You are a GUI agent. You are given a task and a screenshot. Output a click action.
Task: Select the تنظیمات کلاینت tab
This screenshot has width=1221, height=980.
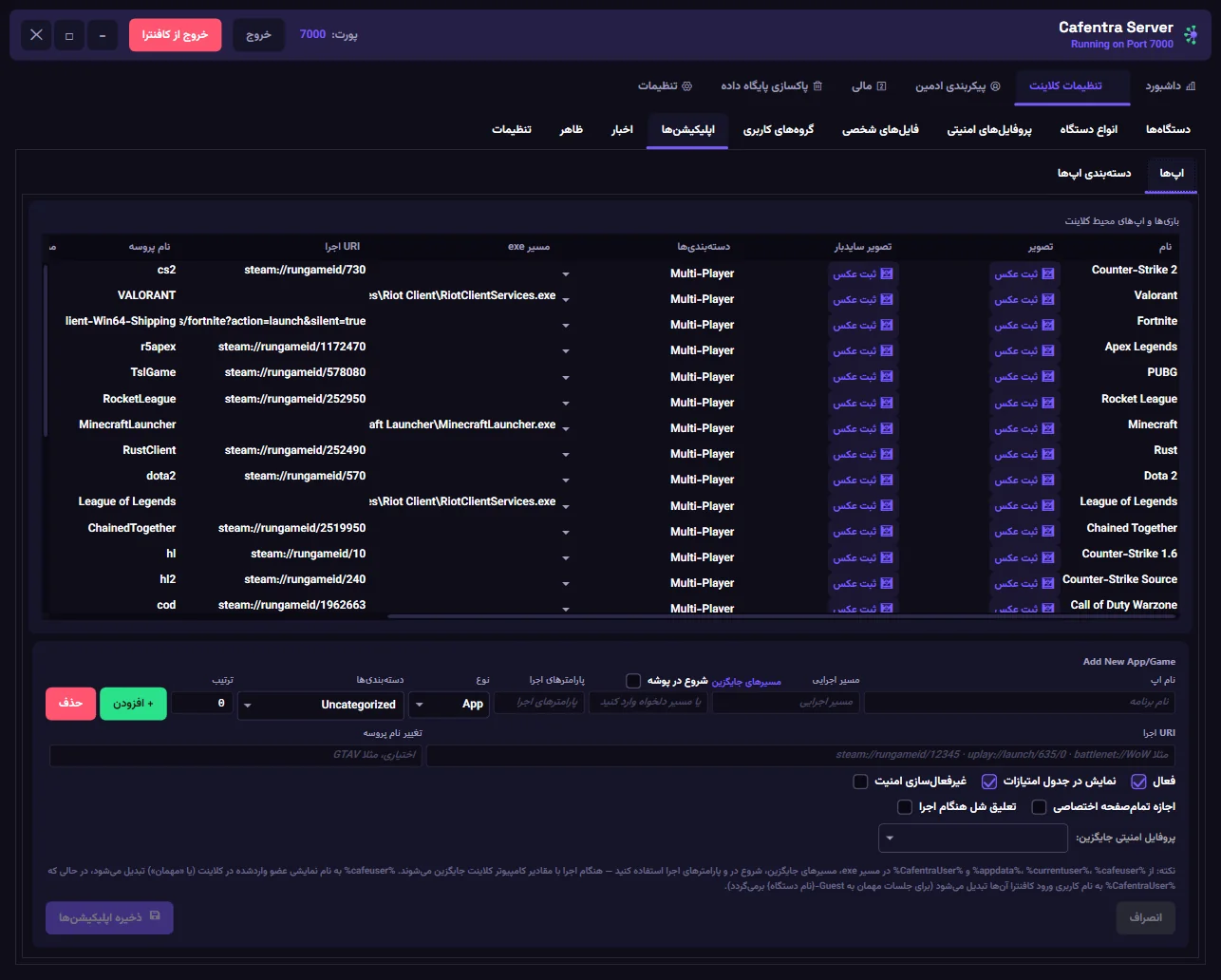click(x=1073, y=85)
